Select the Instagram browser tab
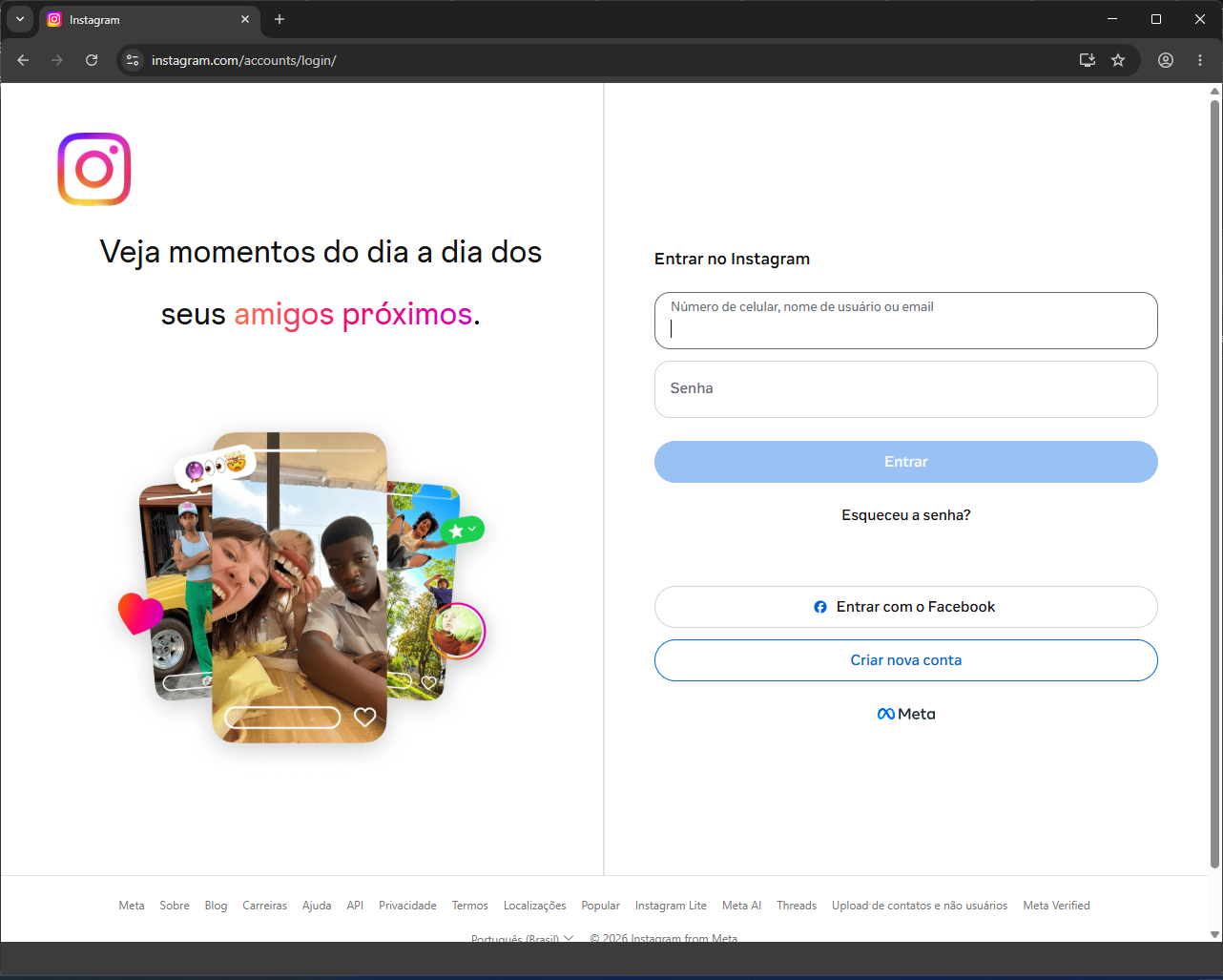The width and height of the screenshot is (1223, 980). coord(148,19)
